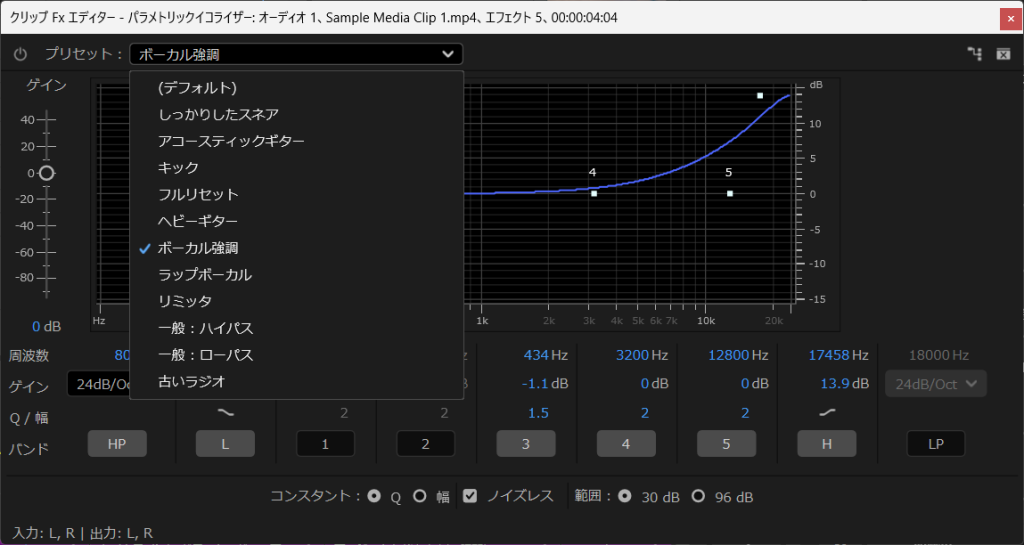Choose the checked ボーカル強調 preset
This screenshot has width=1024, height=545.
click(296, 248)
